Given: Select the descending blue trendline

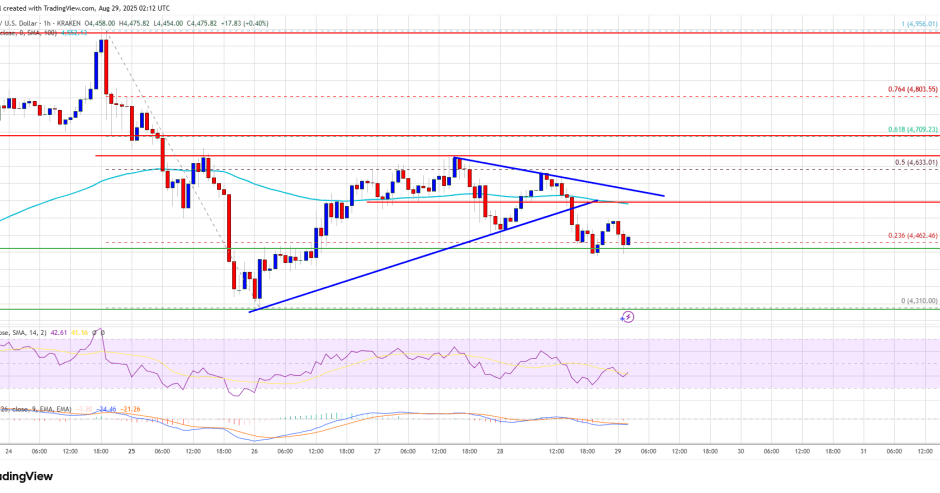Looking at the screenshot, I should coord(560,176).
